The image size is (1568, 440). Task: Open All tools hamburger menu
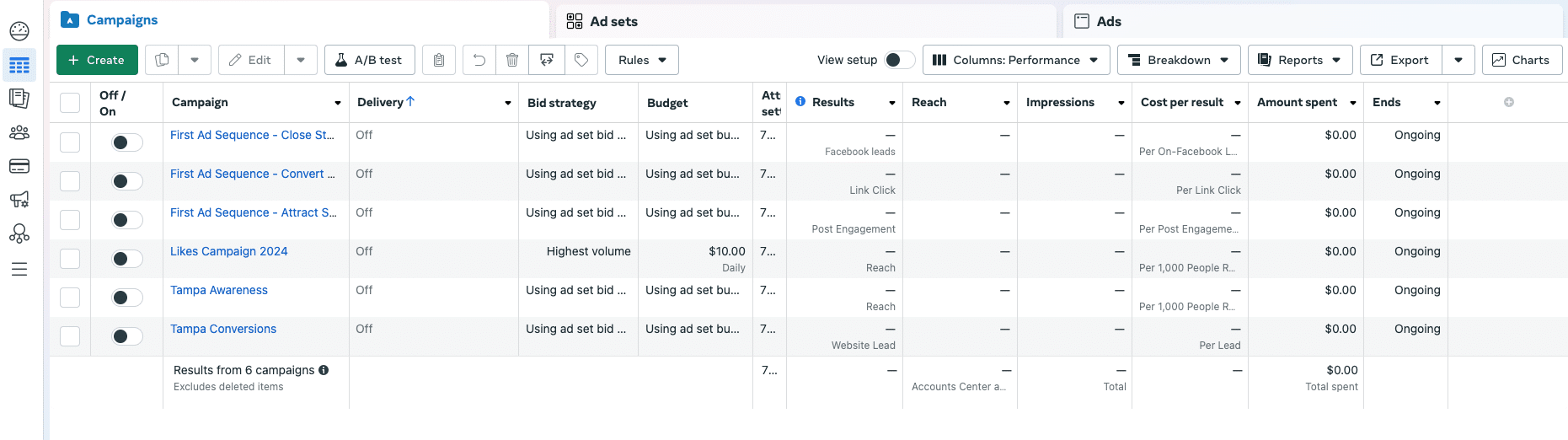pos(19,269)
